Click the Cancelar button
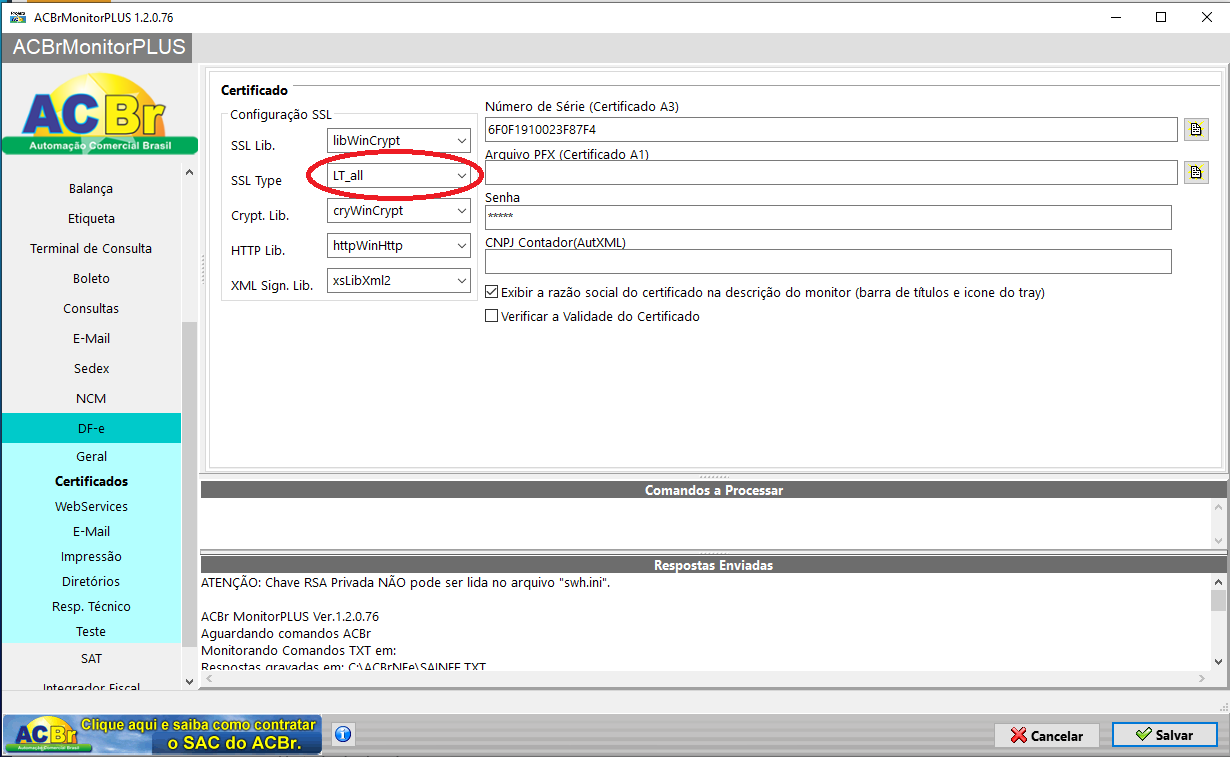Screen dimensions: 1230x757 (1047, 735)
